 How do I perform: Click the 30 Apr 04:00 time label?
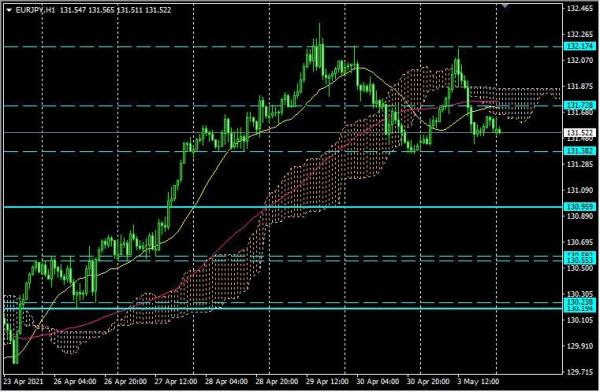tap(378, 382)
